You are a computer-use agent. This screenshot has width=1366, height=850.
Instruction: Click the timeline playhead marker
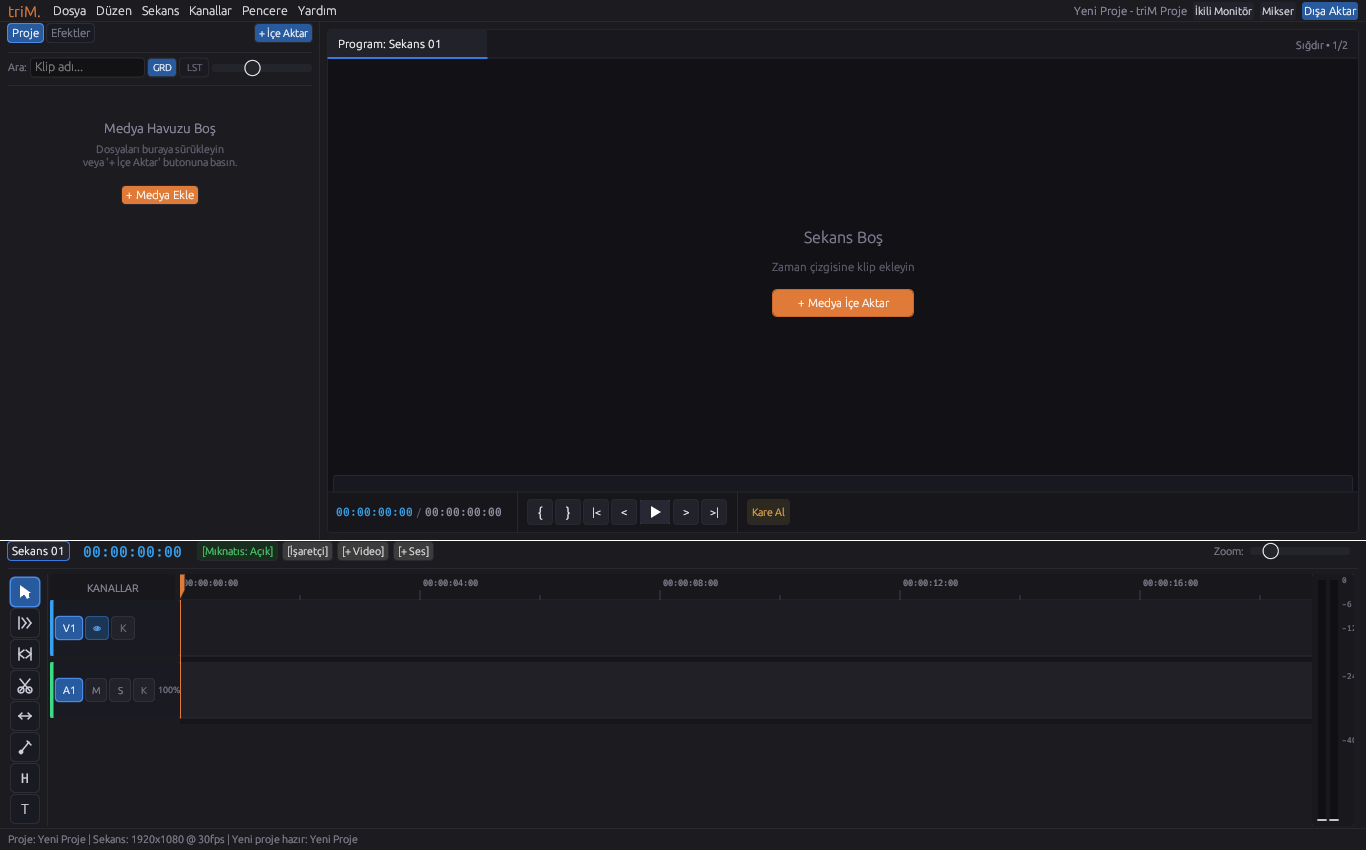(182, 586)
